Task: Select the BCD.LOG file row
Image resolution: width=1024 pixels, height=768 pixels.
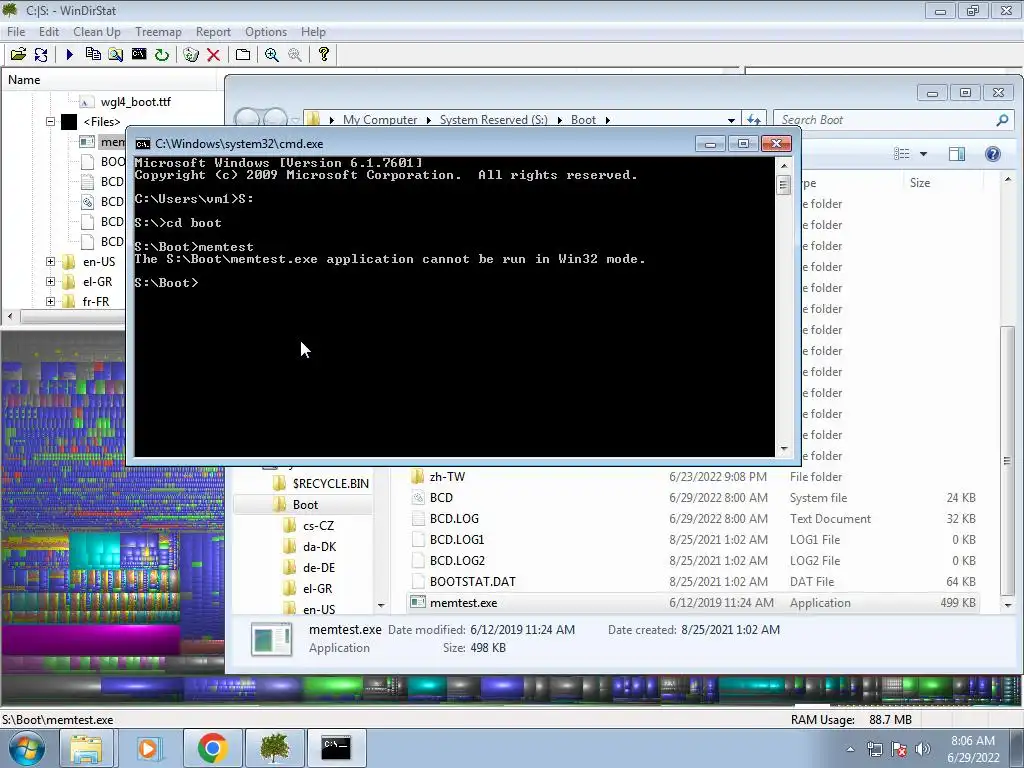Action: [x=694, y=519]
